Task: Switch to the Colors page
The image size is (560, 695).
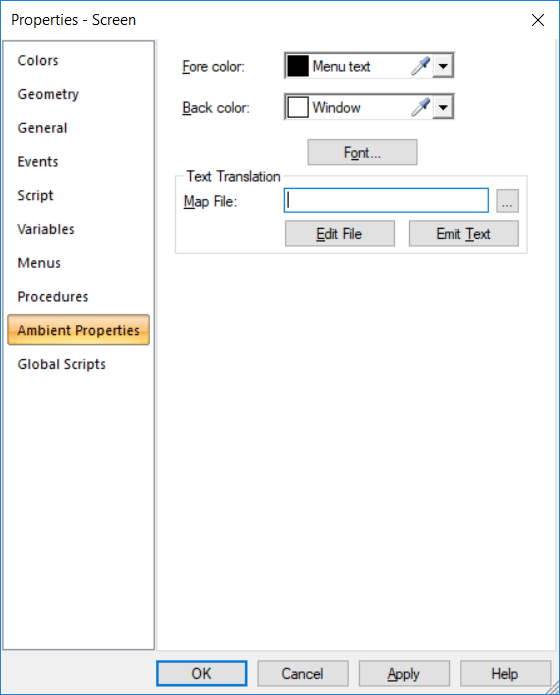Action: (x=38, y=60)
